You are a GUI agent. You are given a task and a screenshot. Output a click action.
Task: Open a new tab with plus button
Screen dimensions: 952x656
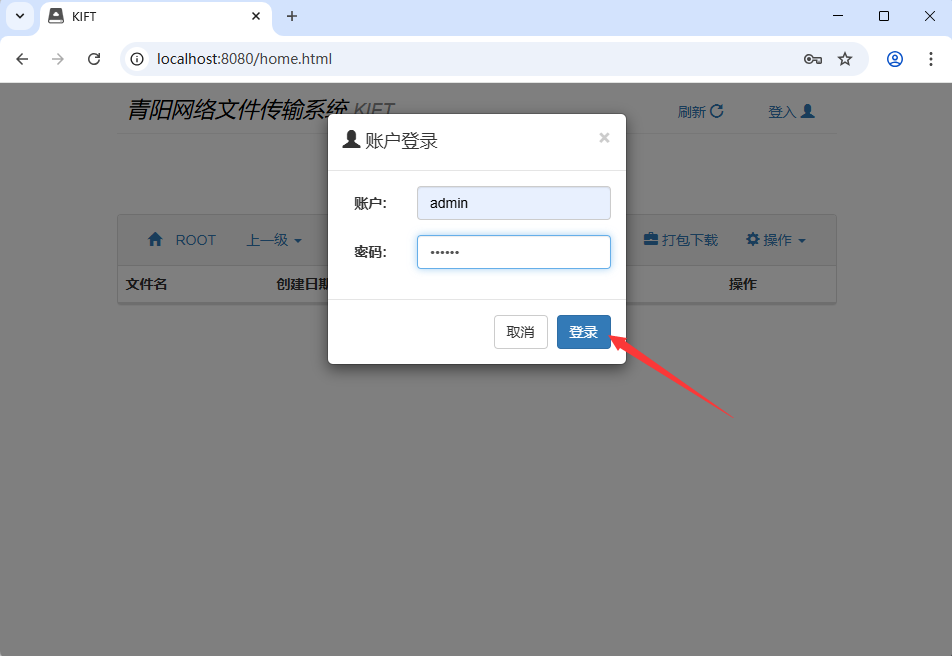pos(292,16)
